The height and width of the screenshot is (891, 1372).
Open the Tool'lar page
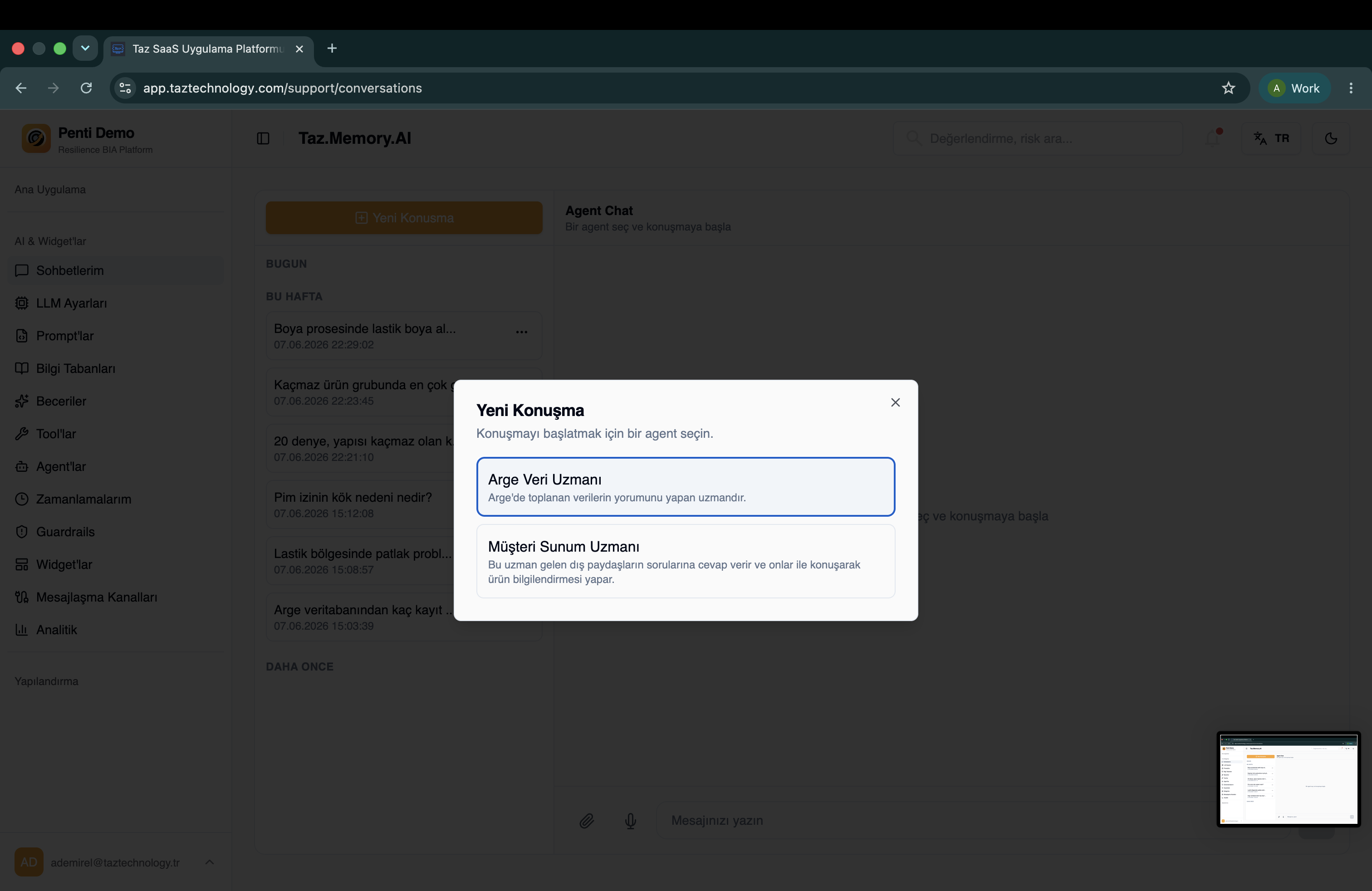click(x=115, y=433)
